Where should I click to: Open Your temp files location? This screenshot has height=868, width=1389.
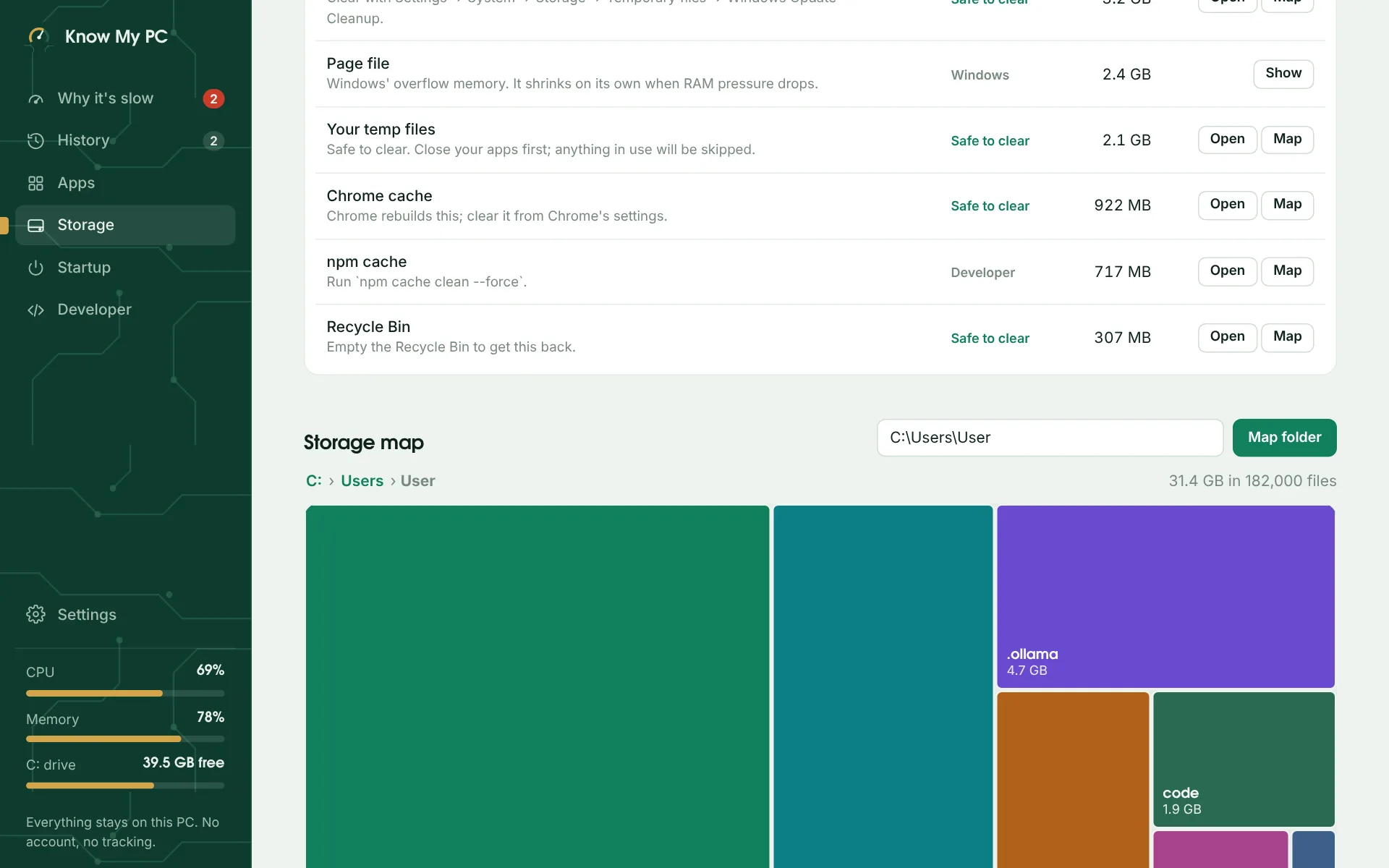1228,140
